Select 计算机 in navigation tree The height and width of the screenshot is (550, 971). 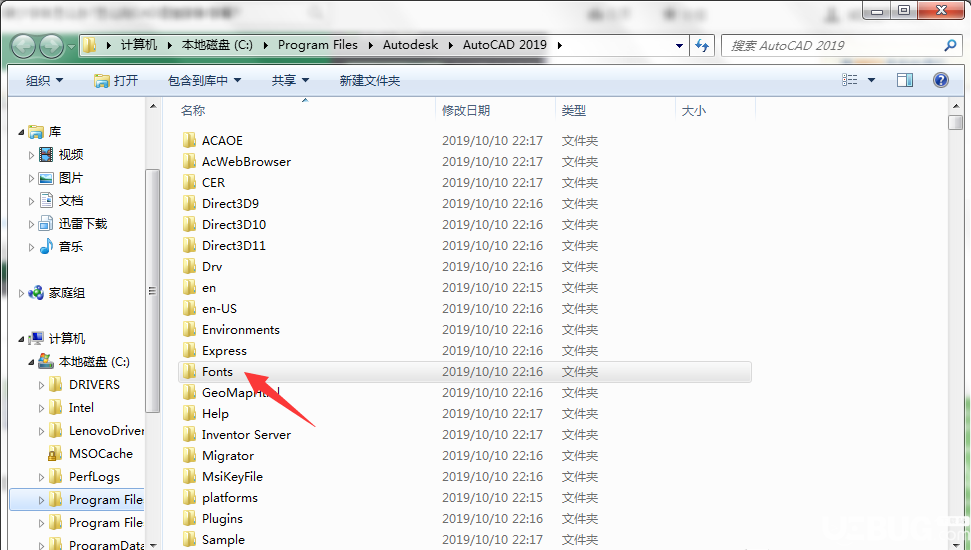[x=67, y=338]
